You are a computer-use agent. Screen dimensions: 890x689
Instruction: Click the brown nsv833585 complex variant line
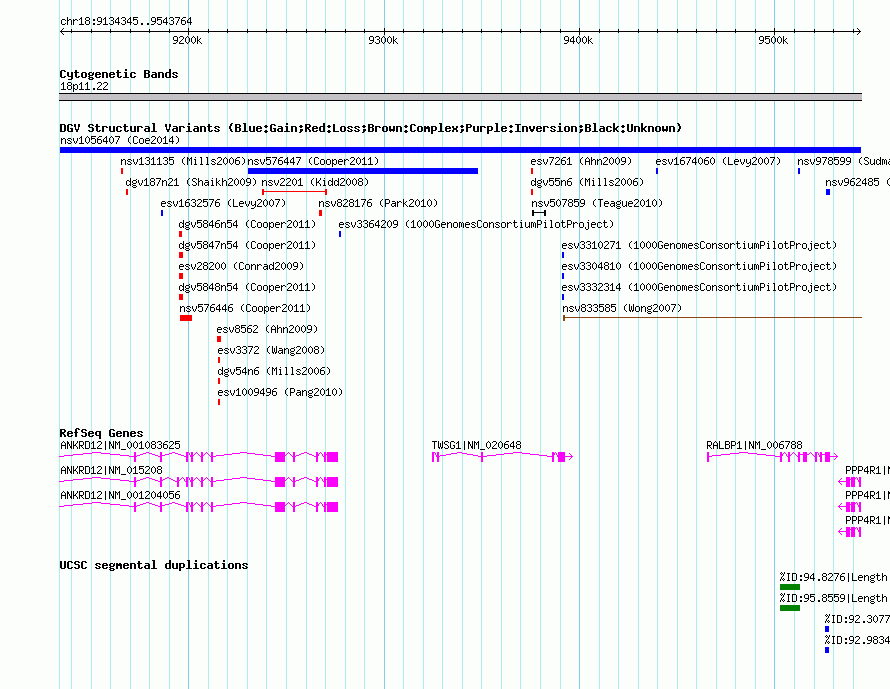click(x=712, y=318)
